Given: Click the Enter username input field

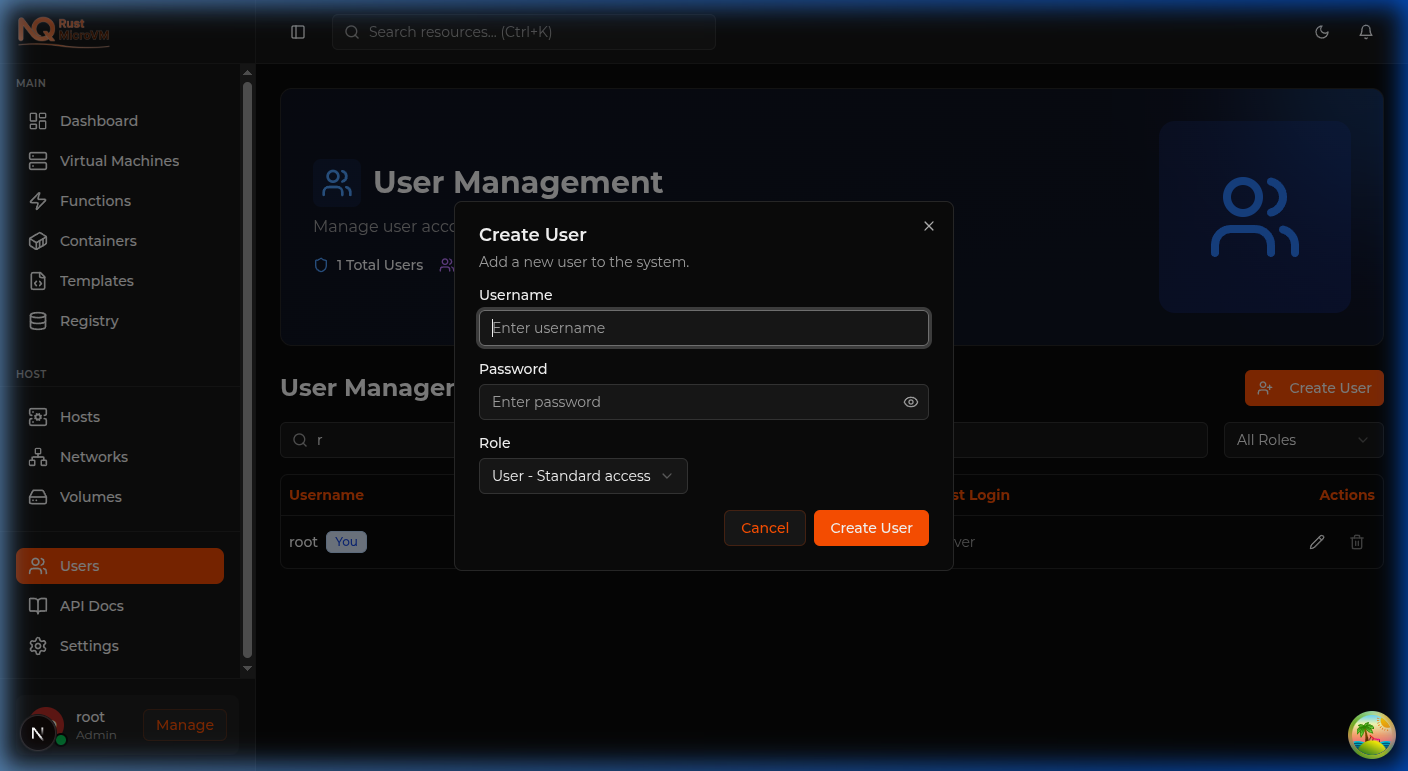Looking at the screenshot, I should pyautogui.click(x=703, y=327).
